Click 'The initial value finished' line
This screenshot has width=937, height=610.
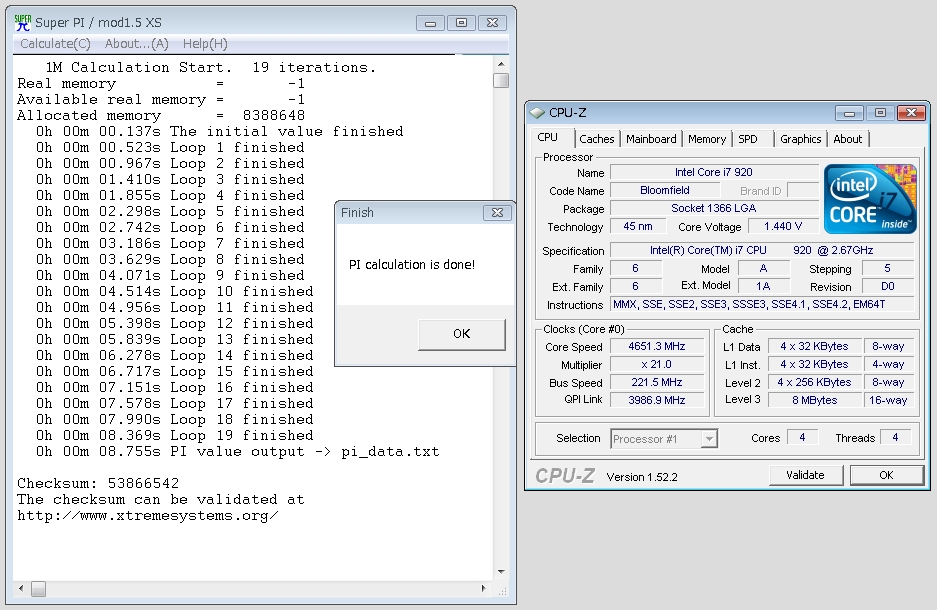tap(219, 131)
